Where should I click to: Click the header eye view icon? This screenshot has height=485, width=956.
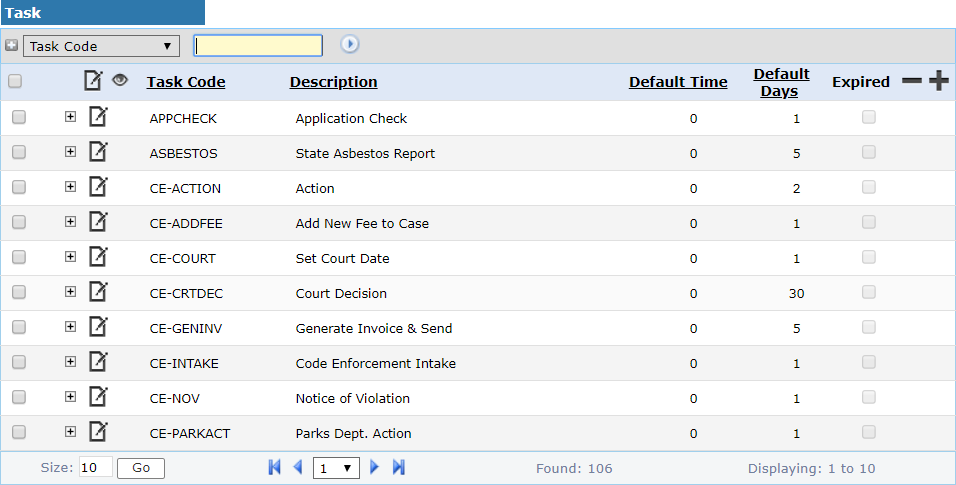(x=120, y=80)
